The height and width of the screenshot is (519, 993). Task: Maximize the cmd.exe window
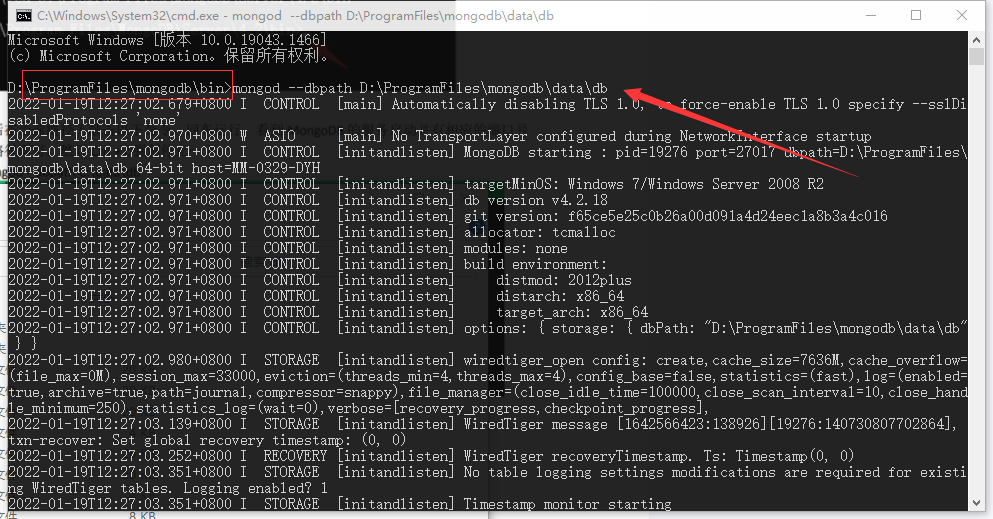[x=916, y=15]
